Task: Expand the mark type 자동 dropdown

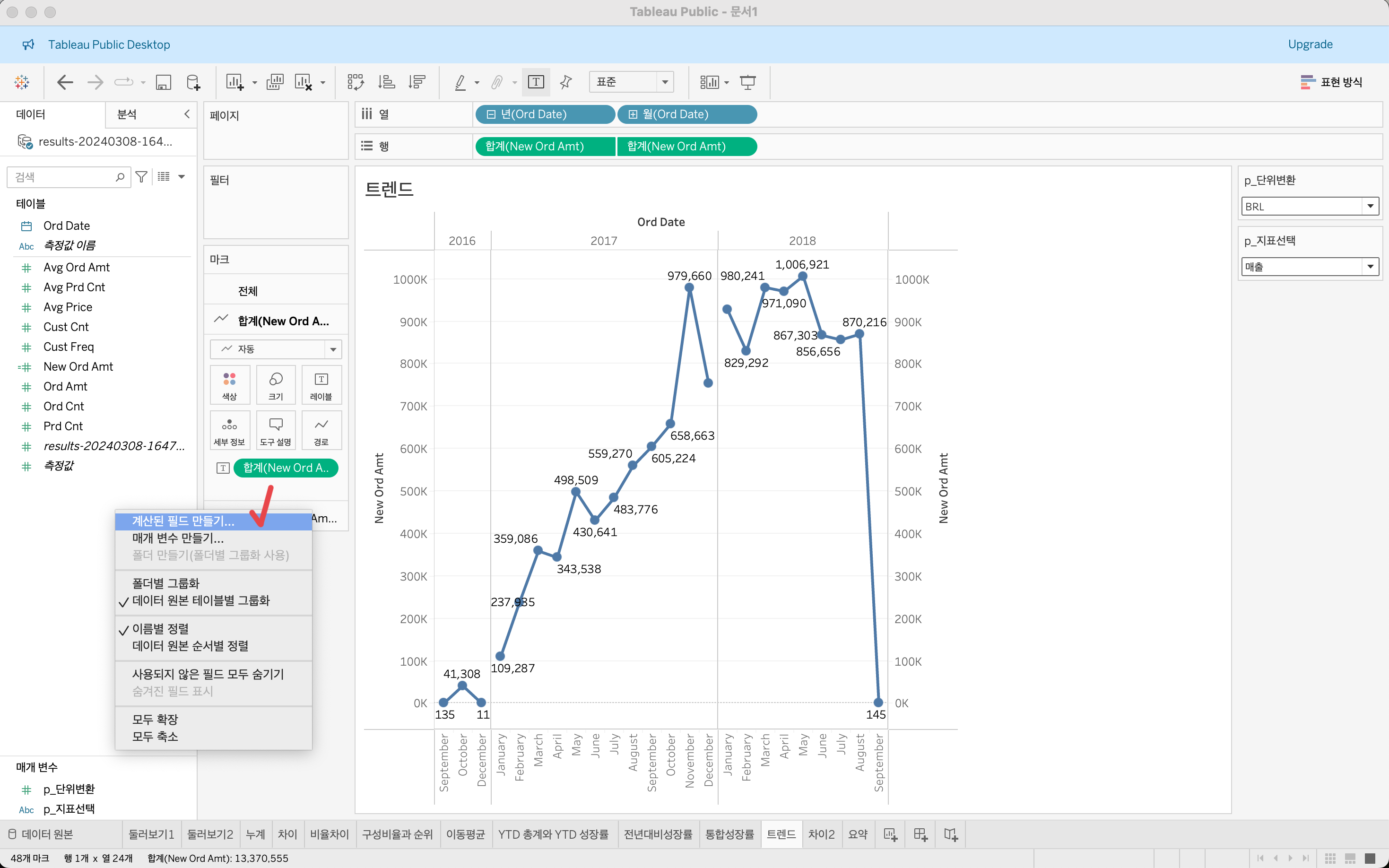Action: [333, 349]
